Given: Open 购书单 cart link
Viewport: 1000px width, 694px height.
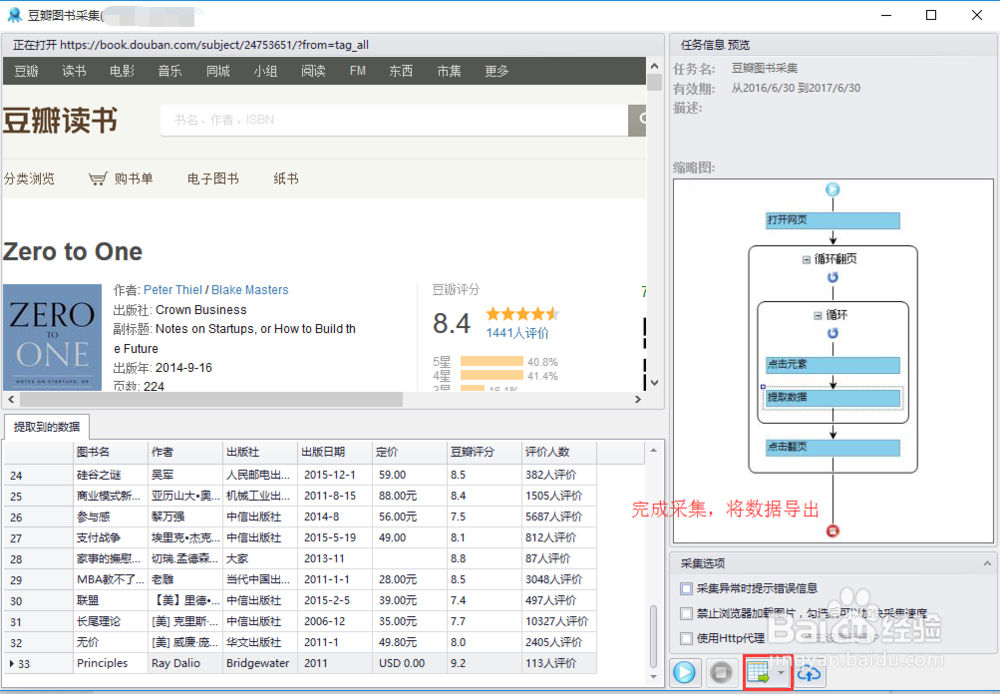Looking at the screenshot, I should tap(121, 179).
